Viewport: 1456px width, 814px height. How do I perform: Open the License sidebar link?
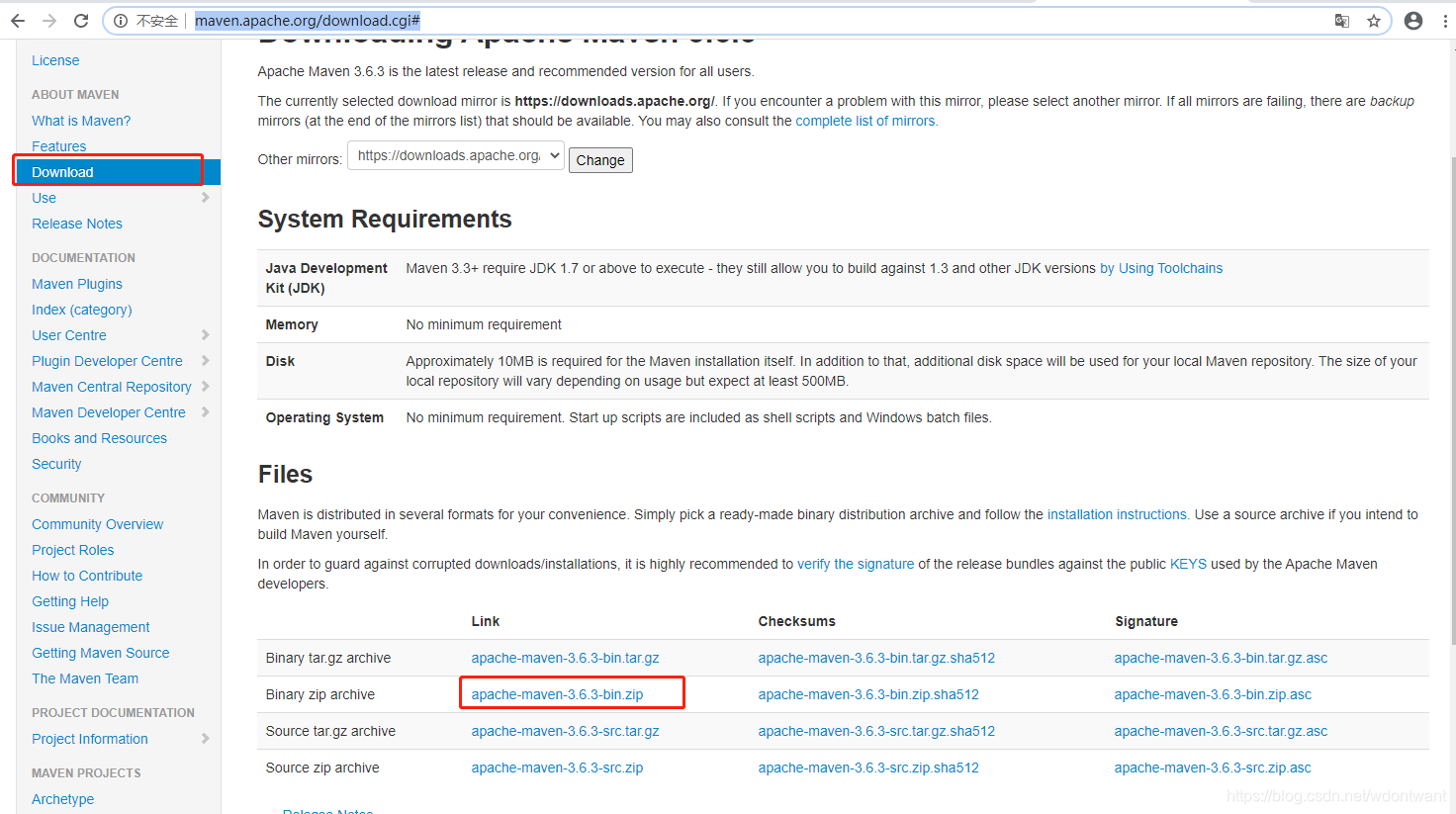pos(55,60)
